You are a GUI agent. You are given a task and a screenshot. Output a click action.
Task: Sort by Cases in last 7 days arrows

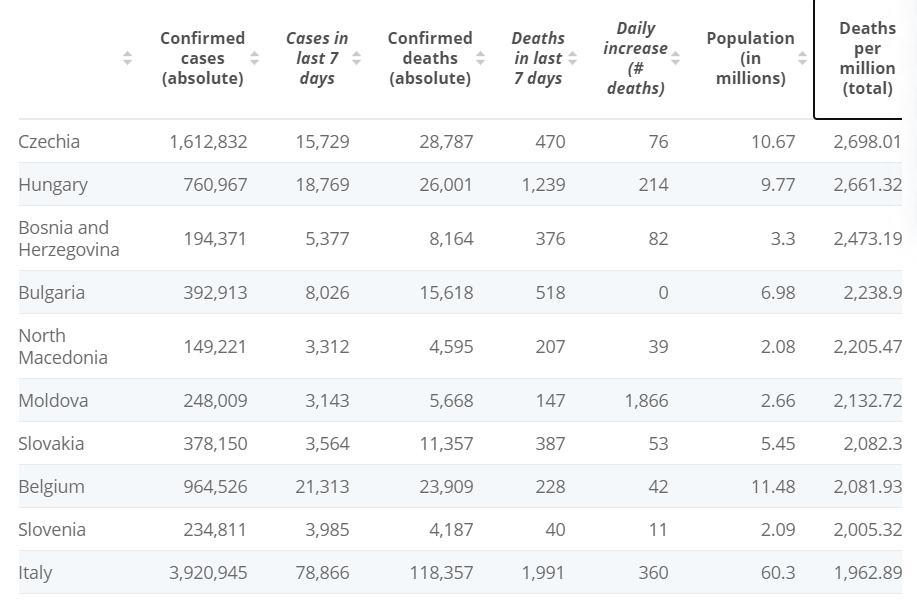click(x=356, y=58)
